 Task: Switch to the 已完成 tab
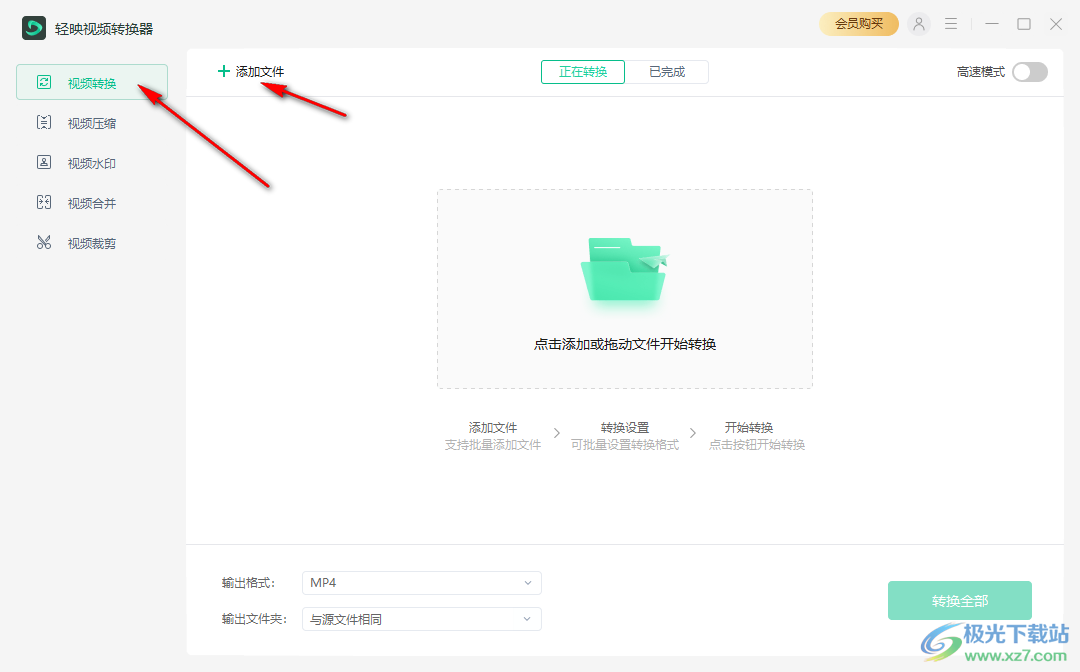(666, 71)
